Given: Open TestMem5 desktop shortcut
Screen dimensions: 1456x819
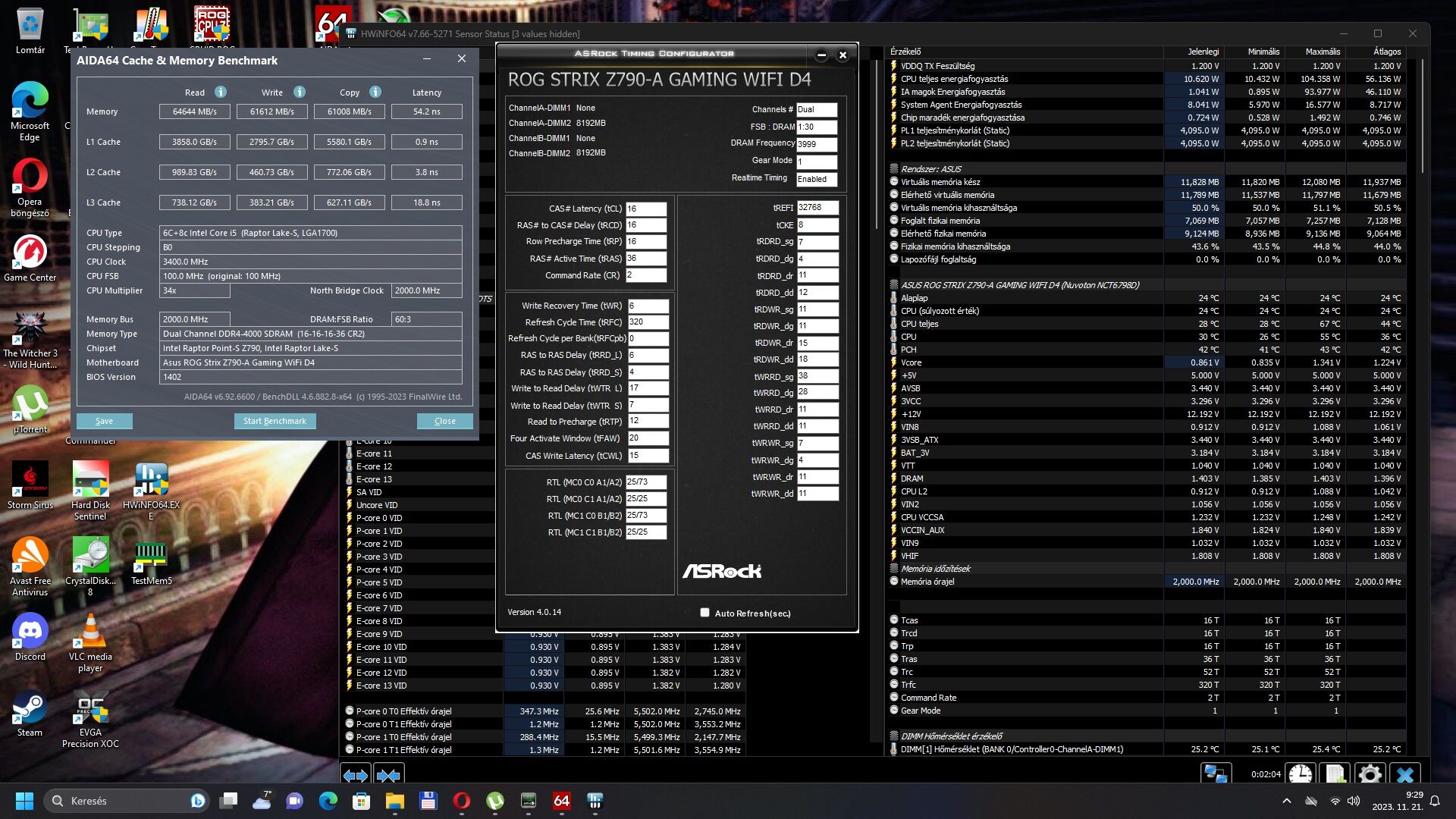Looking at the screenshot, I should [151, 561].
